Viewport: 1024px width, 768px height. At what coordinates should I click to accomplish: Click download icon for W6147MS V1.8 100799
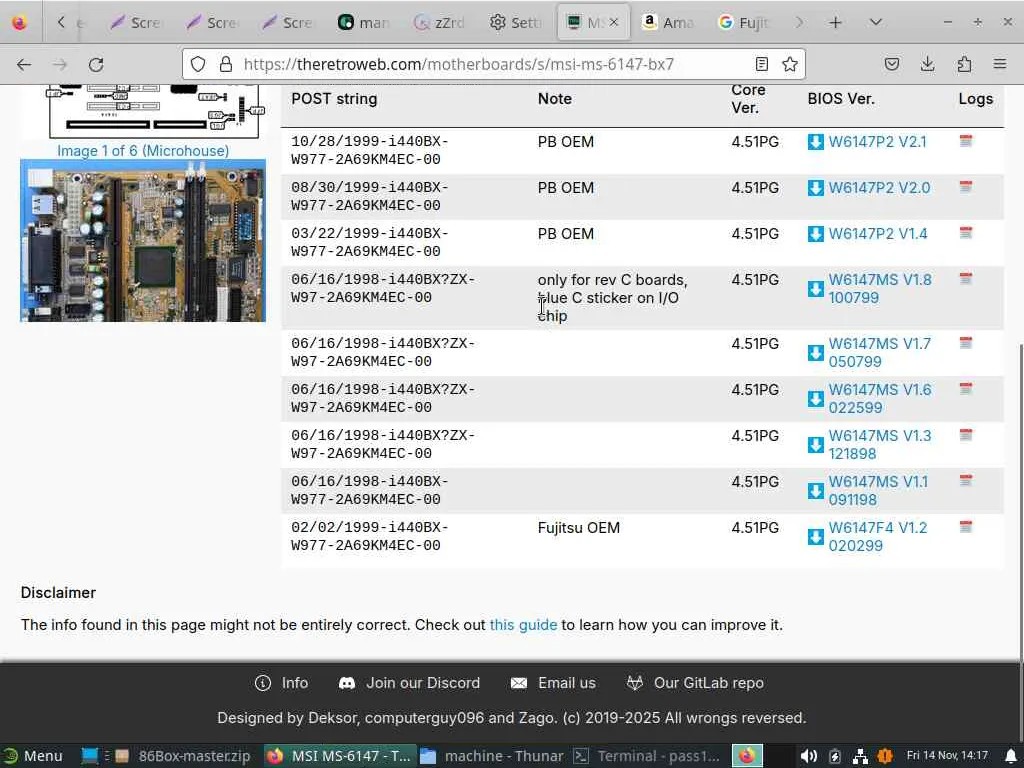point(816,289)
